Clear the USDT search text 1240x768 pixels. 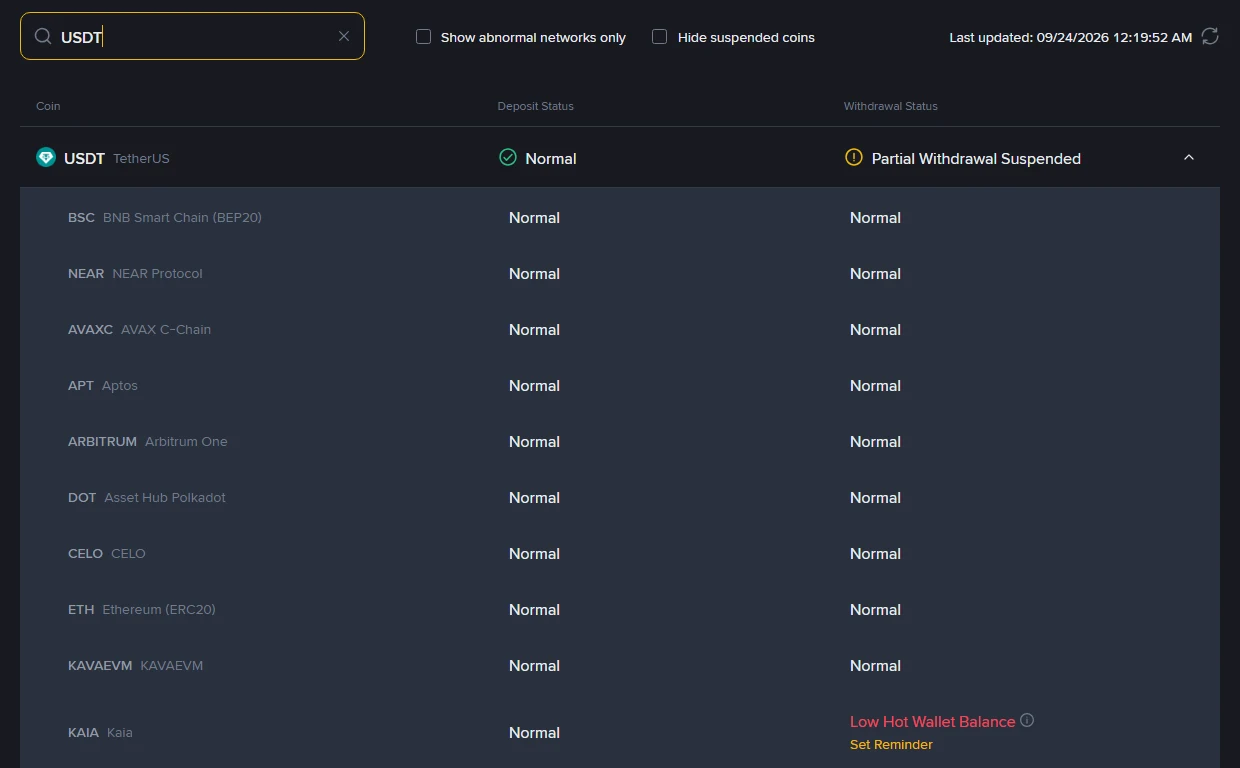(344, 36)
